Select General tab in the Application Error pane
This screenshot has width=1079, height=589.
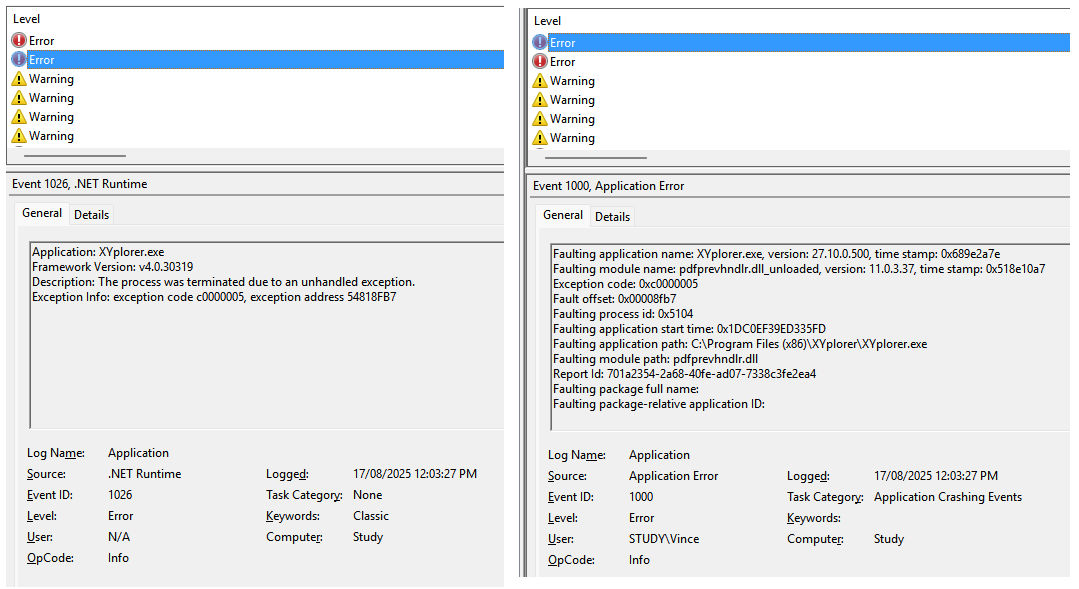(x=563, y=216)
